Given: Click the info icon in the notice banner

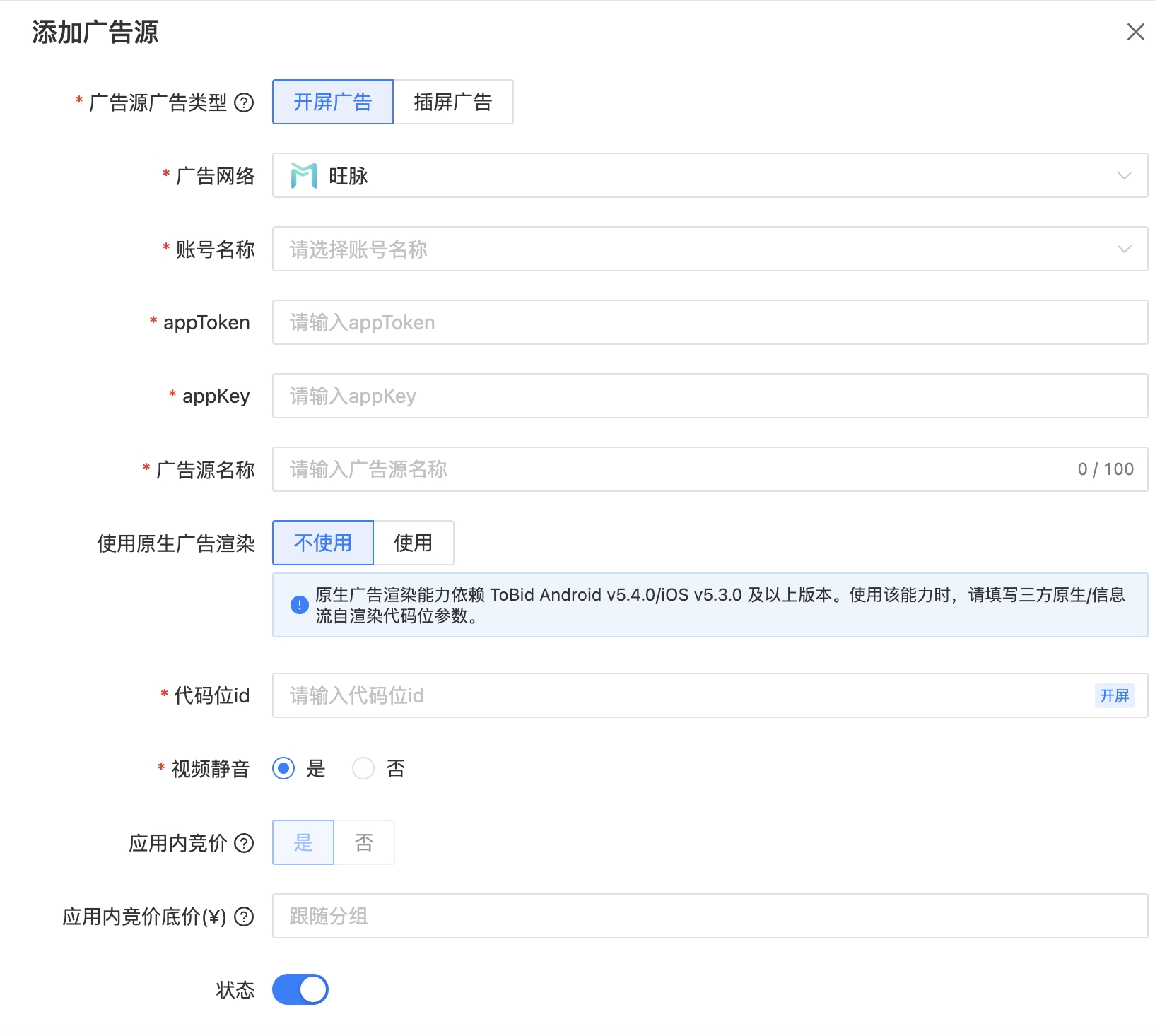Looking at the screenshot, I should [299, 605].
